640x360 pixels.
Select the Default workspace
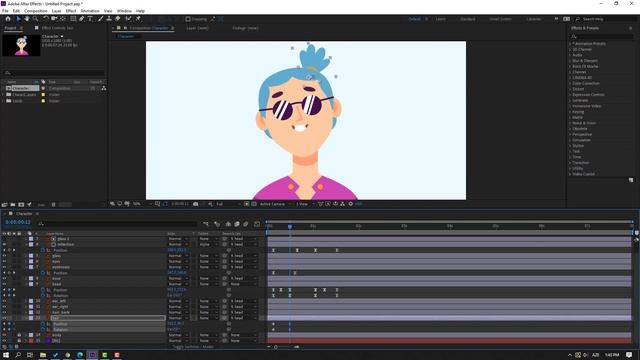point(414,19)
